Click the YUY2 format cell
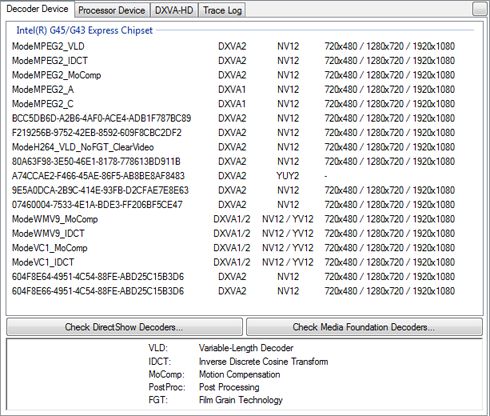The image size is (490, 416). (288, 176)
